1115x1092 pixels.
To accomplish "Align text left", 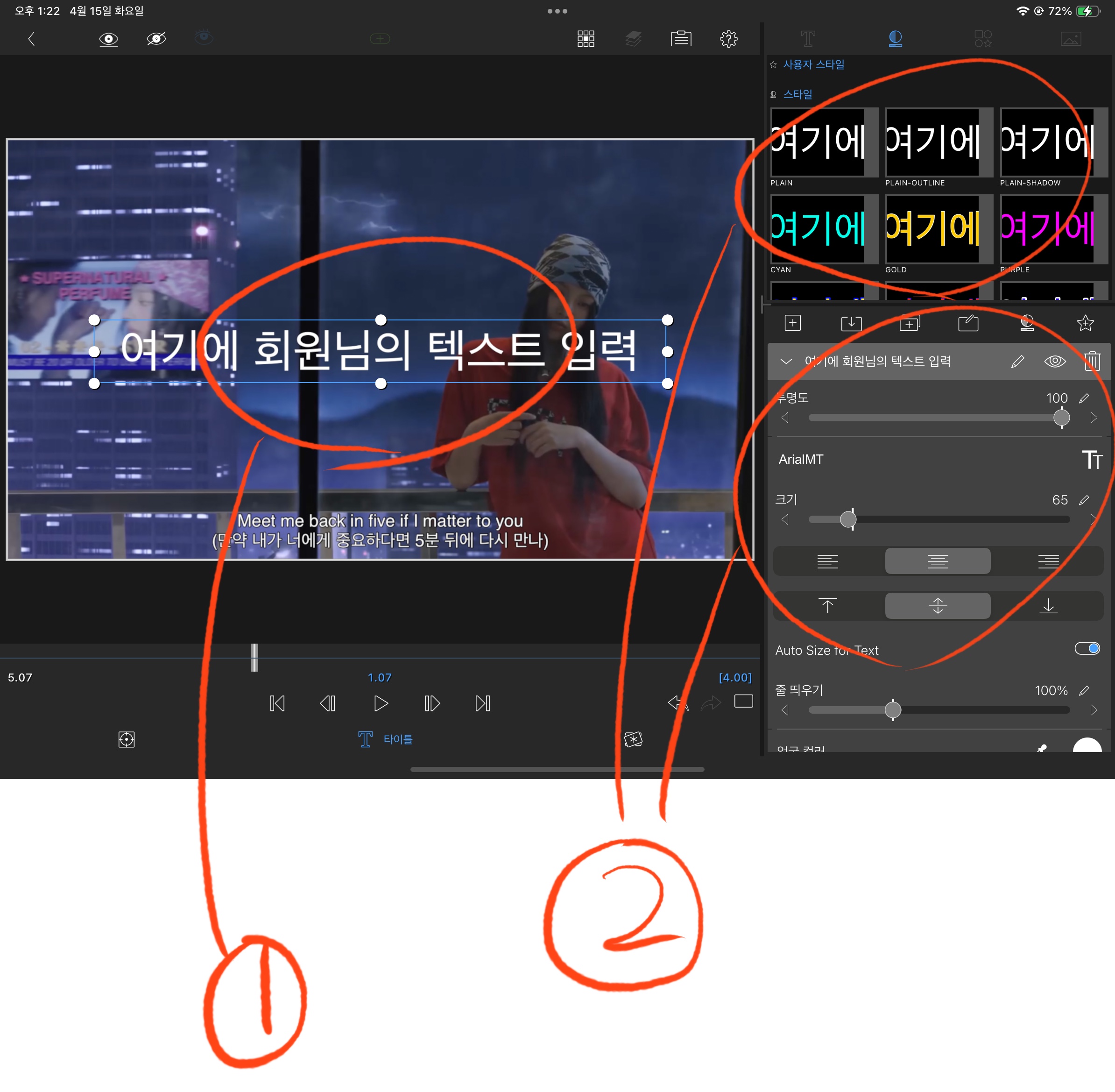I will pos(827,561).
